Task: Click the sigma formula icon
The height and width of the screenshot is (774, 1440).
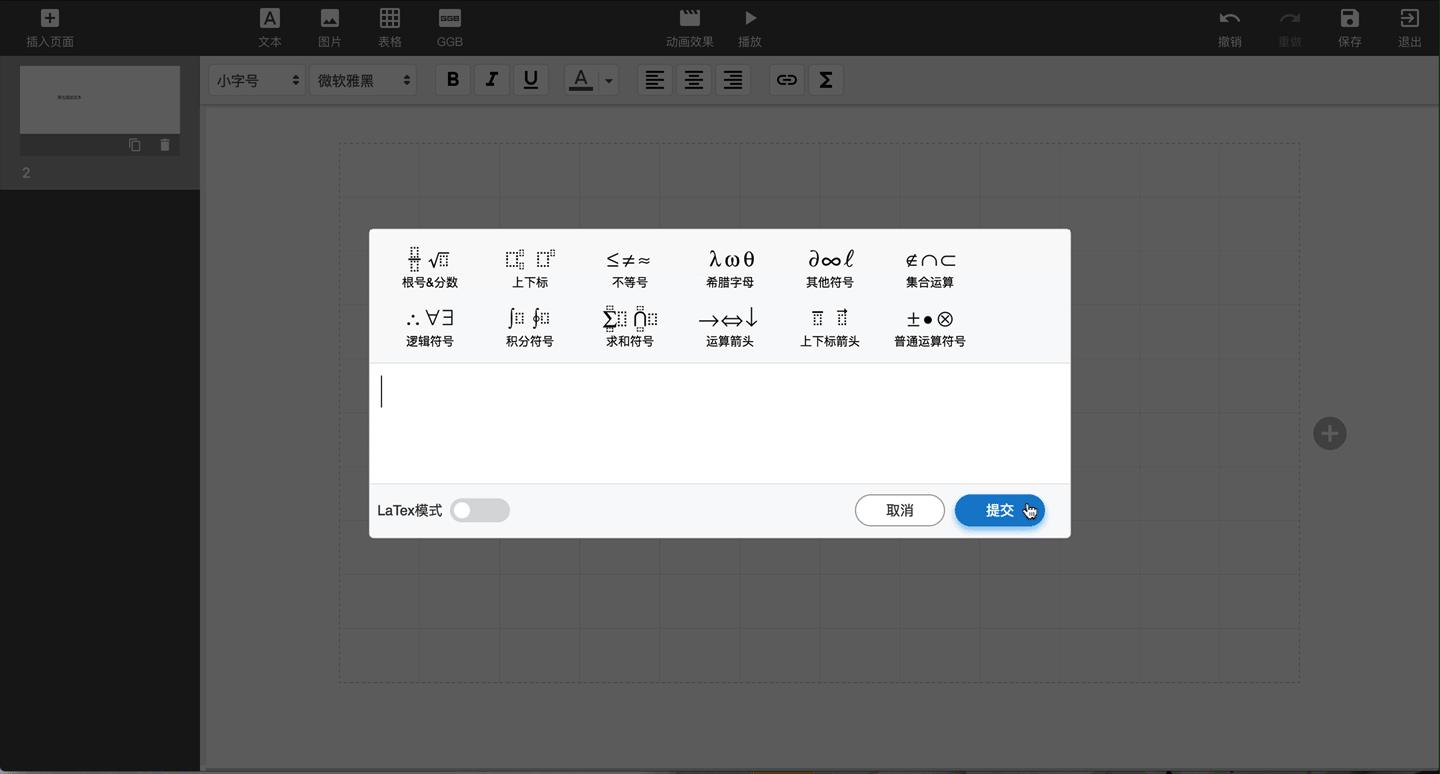Action: click(x=826, y=80)
